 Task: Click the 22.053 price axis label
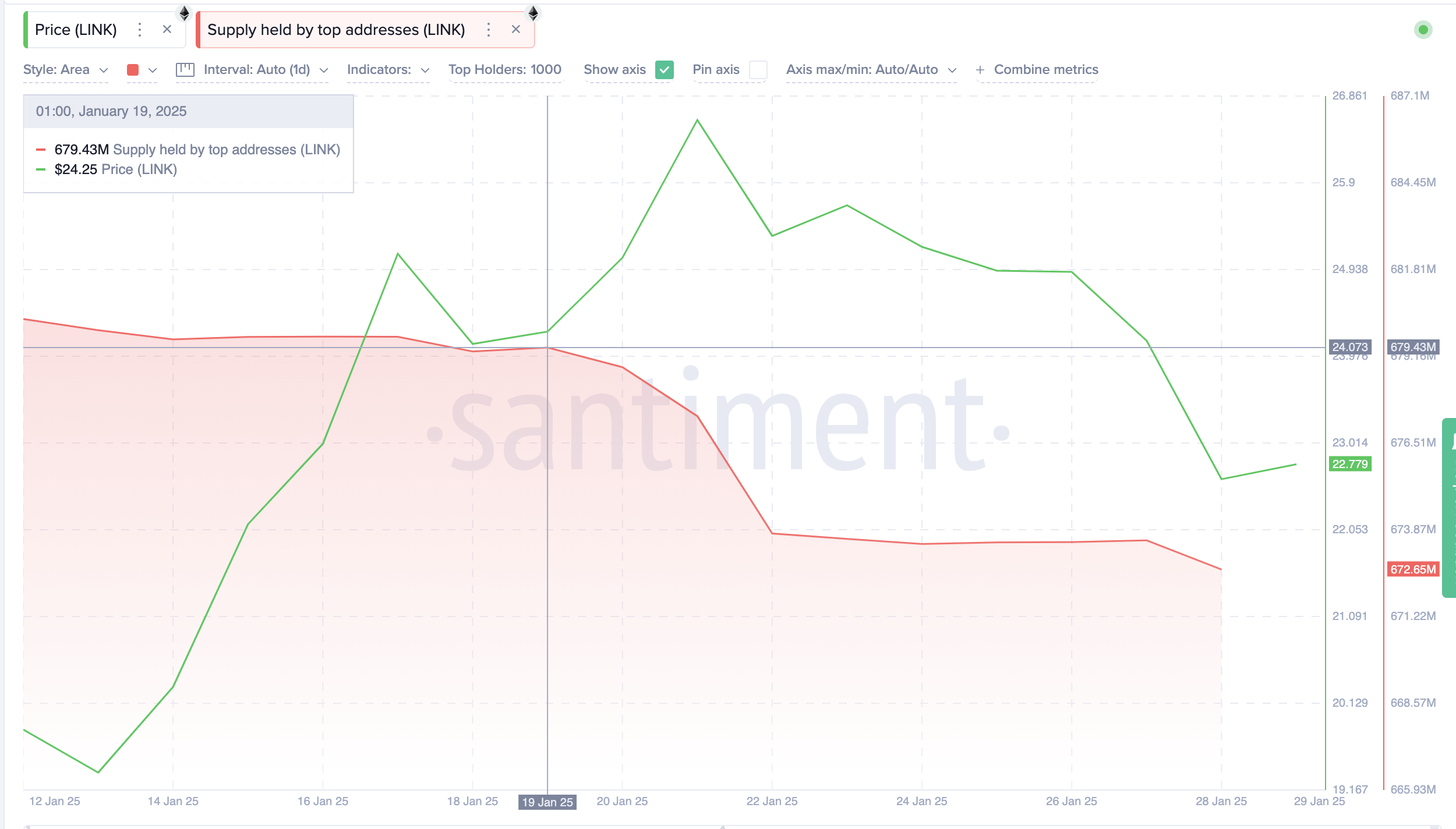pyautogui.click(x=1350, y=529)
